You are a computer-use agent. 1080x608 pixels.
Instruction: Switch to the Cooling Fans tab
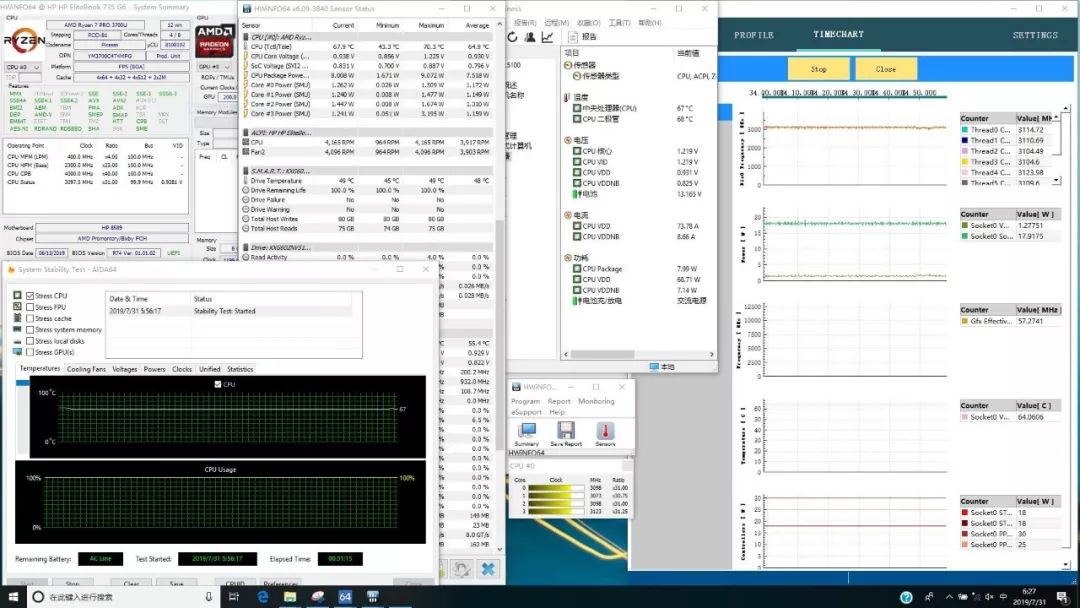coord(86,369)
